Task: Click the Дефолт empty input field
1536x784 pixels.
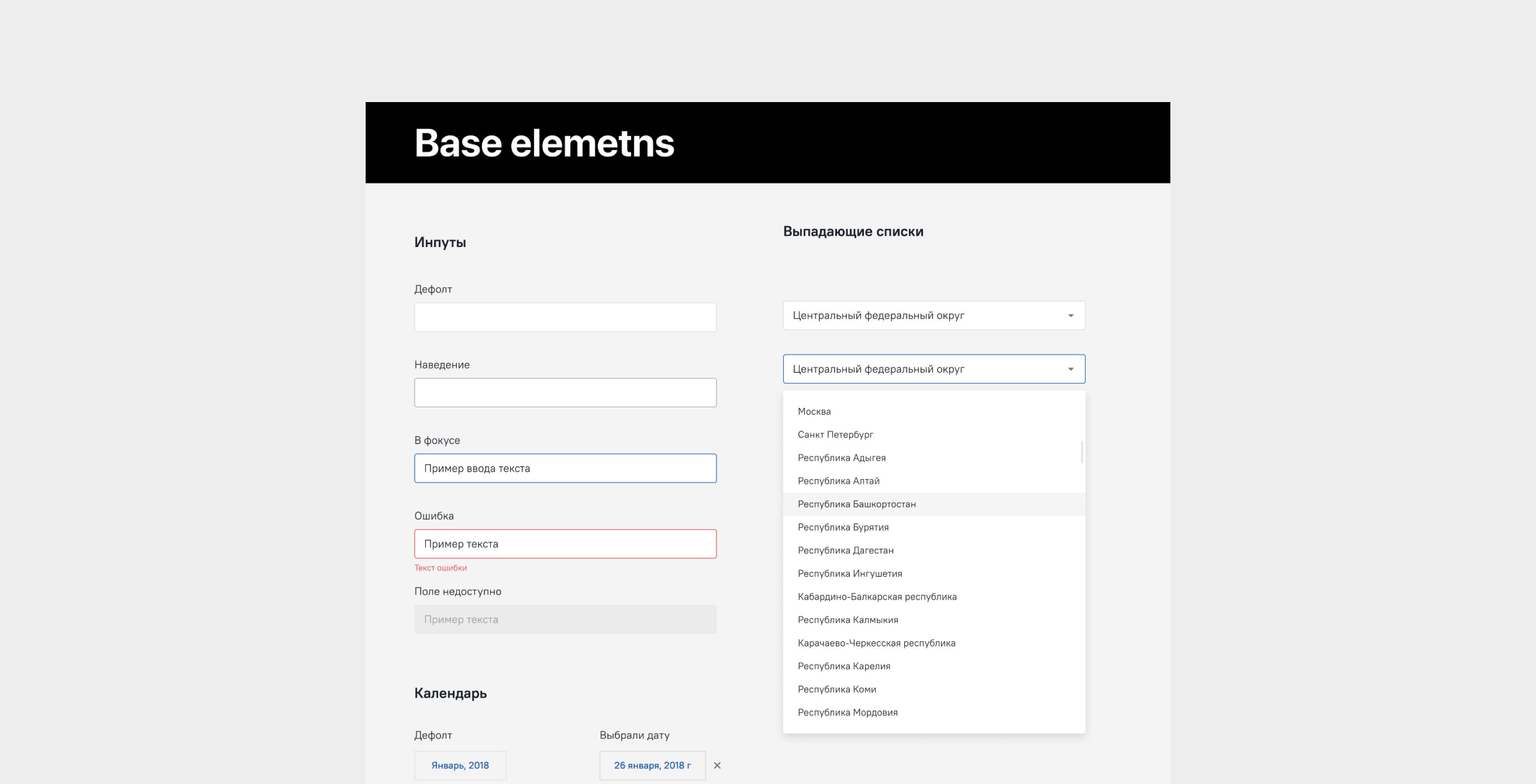Action: (565, 317)
